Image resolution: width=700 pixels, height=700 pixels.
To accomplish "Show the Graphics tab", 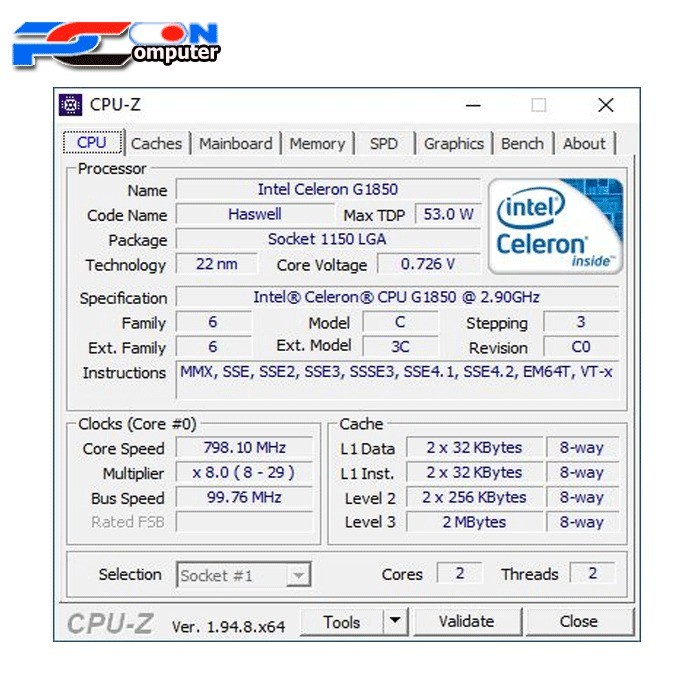I will pyautogui.click(x=453, y=143).
